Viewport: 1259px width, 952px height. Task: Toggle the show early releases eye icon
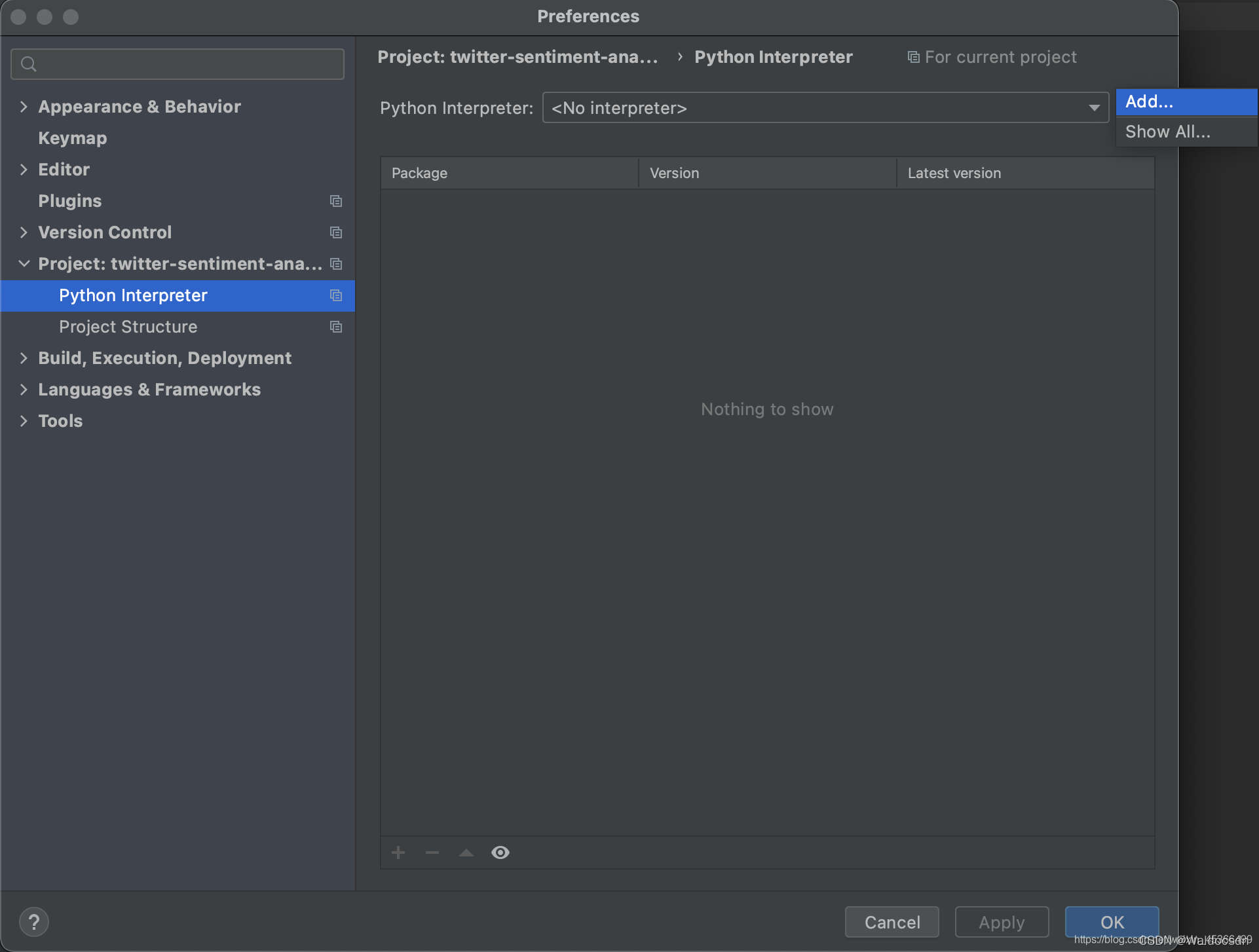tap(500, 852)
